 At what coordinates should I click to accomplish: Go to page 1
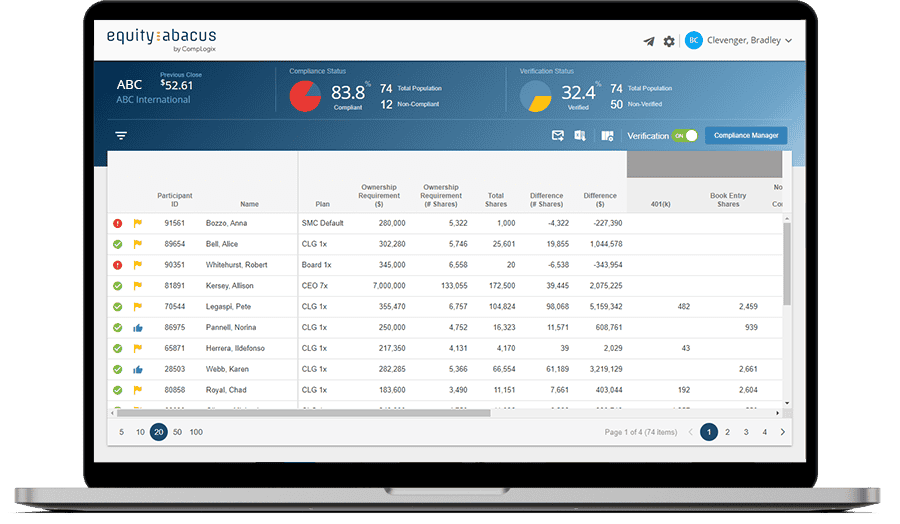click(709, 432)
